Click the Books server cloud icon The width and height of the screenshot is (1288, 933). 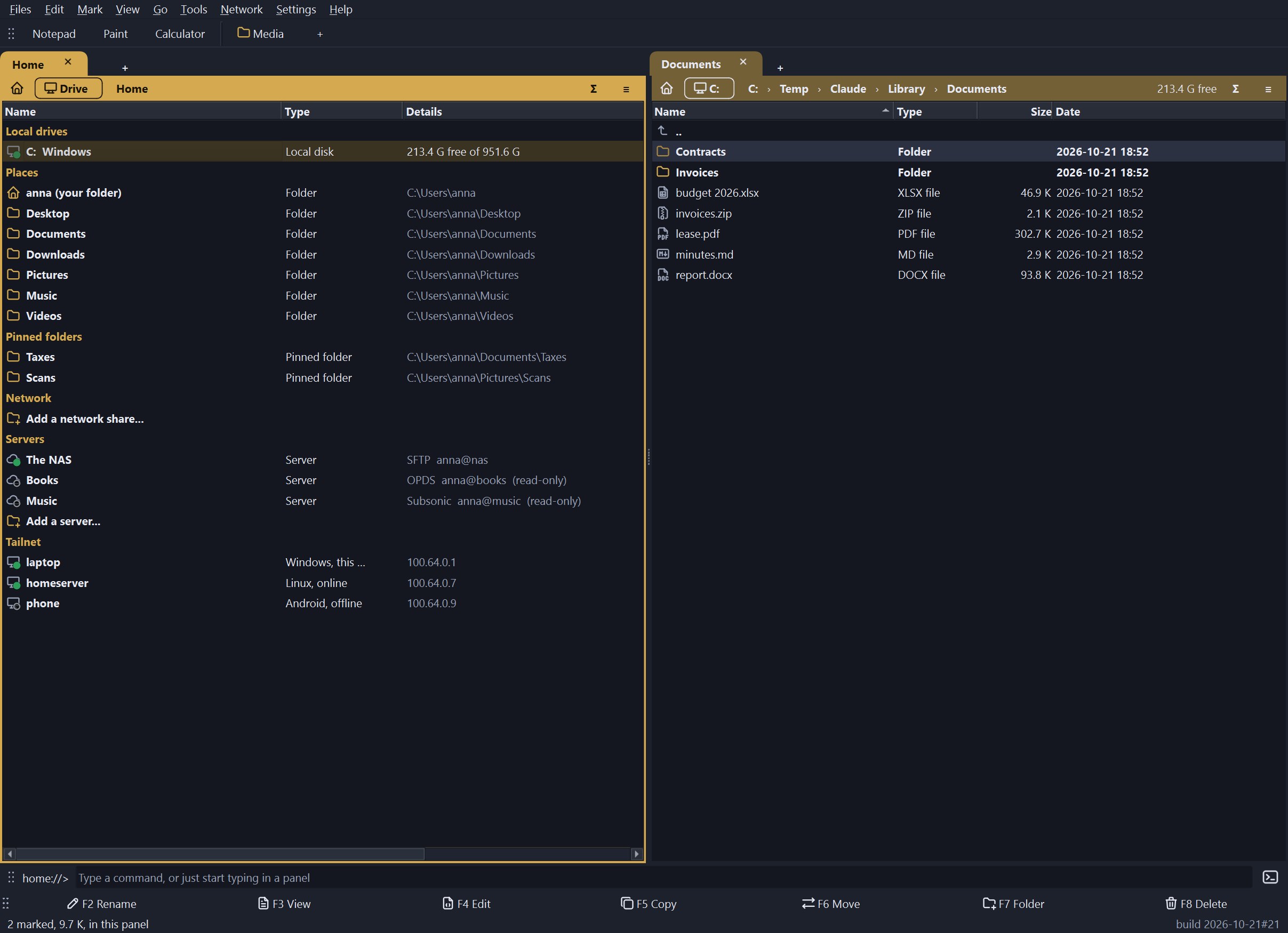pos(14,480)
